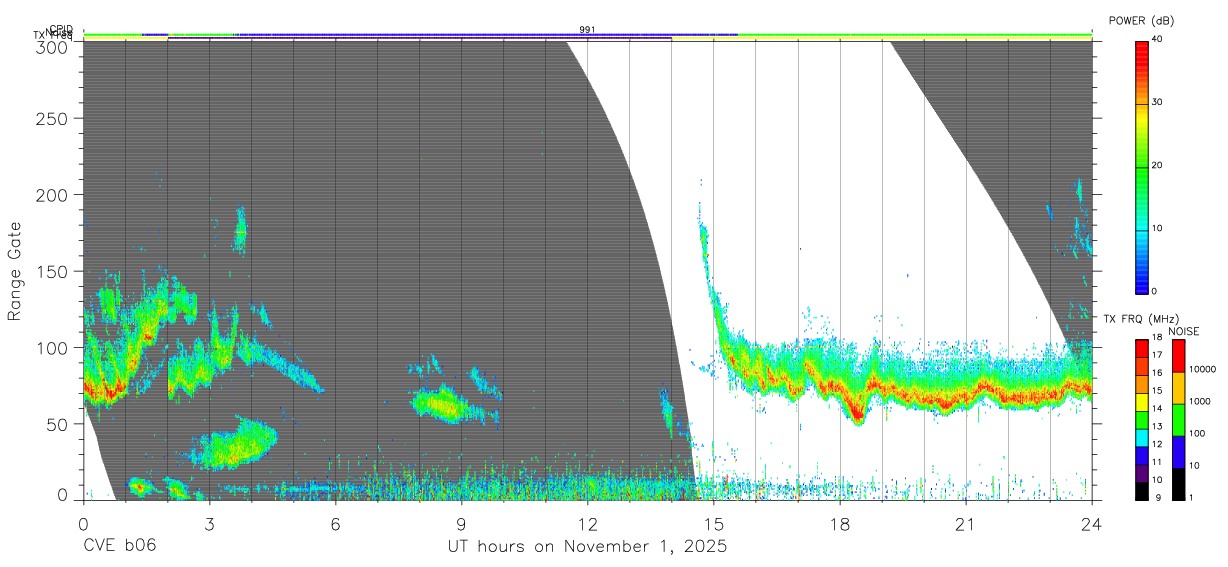Click the 200 range gate tick label
The height and width of the screenshot is (567, 1228).
[x=53, y=194]
